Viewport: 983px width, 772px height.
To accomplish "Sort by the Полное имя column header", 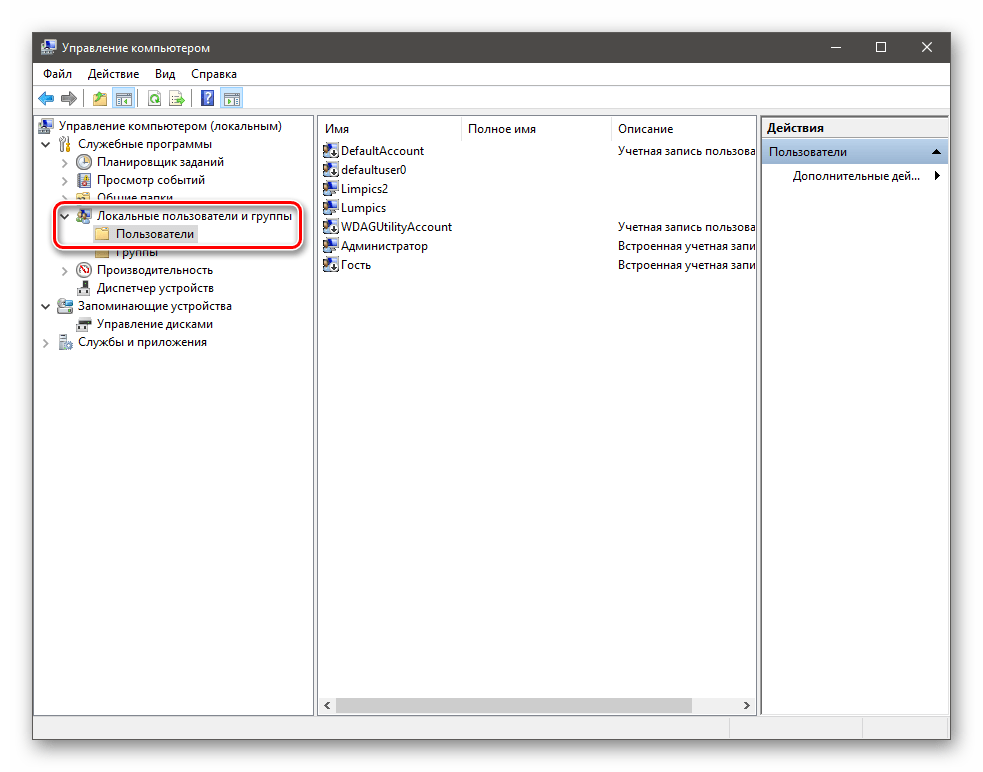I will 536,129.
